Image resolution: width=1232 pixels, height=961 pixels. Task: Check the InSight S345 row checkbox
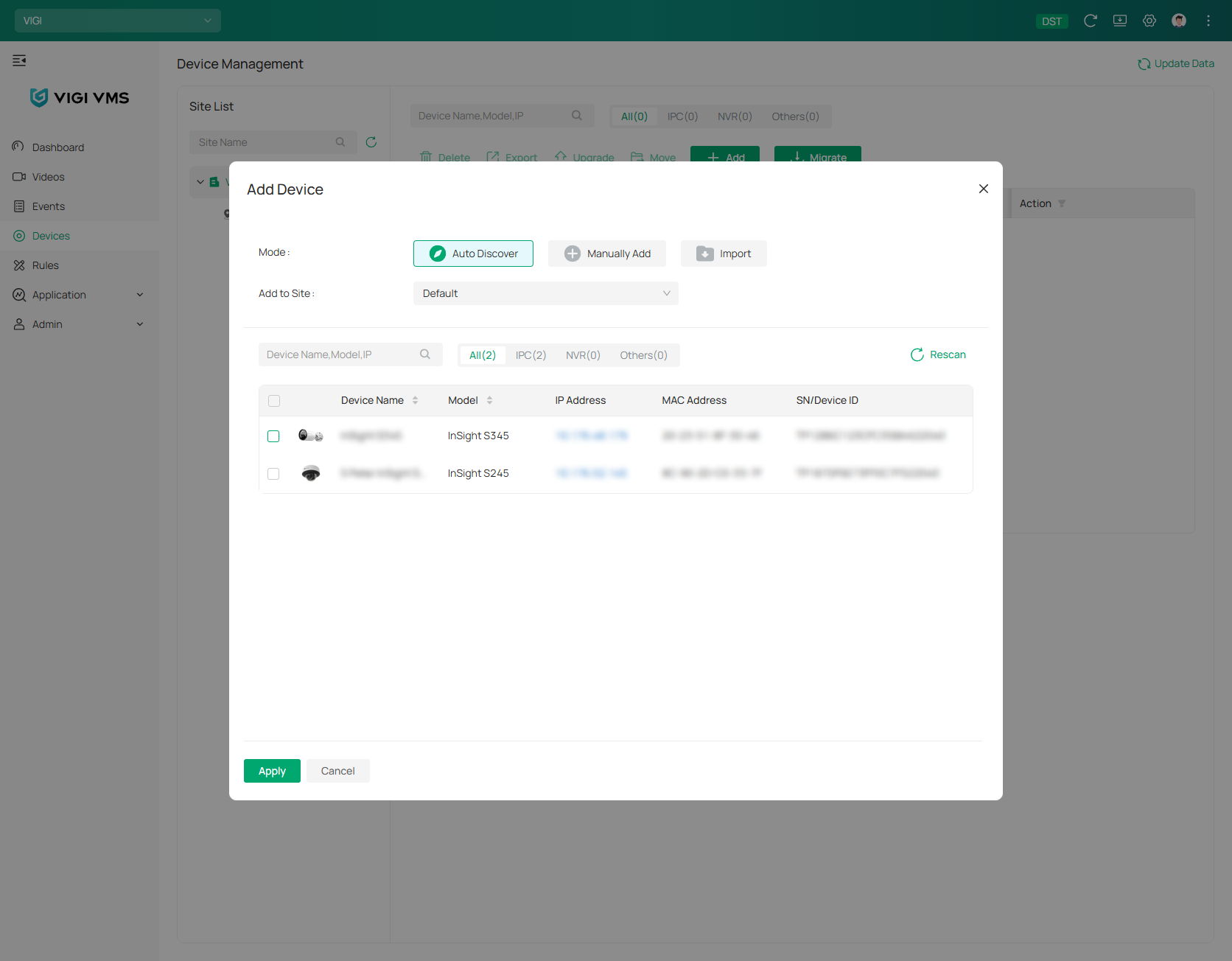pyautogui.click(x=273, y=436)
